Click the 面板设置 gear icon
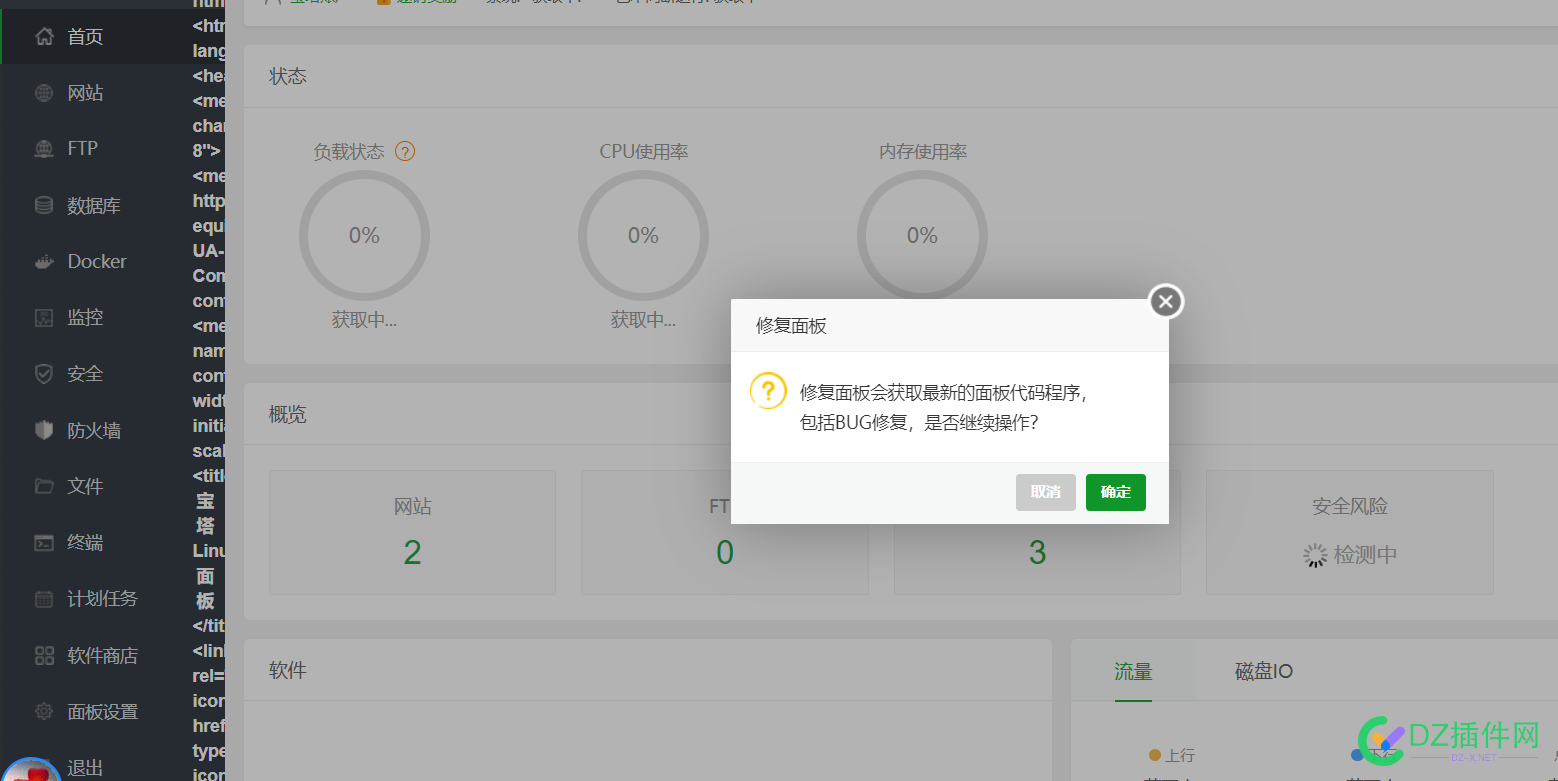This screenshot has height=781, width=1558. tap(44, 712)
